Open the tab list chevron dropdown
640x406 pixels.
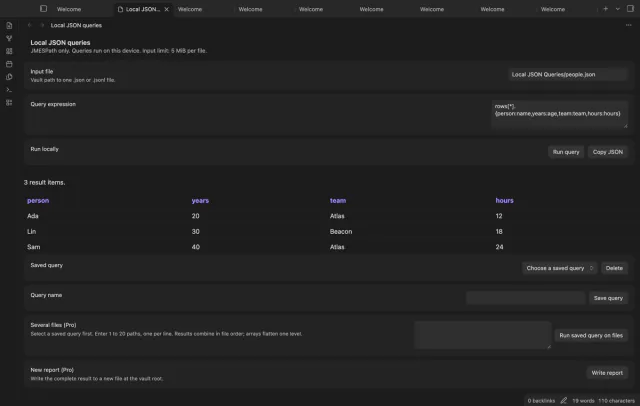click(618, 9)
